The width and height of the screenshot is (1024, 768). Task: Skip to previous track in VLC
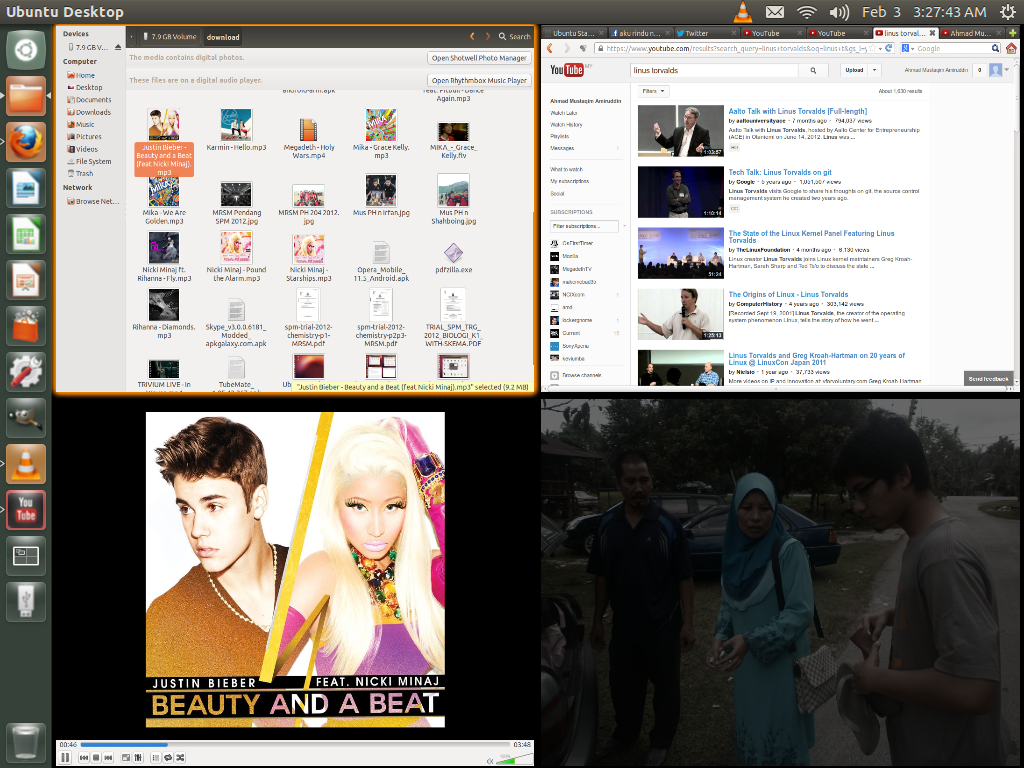[84, 758]
